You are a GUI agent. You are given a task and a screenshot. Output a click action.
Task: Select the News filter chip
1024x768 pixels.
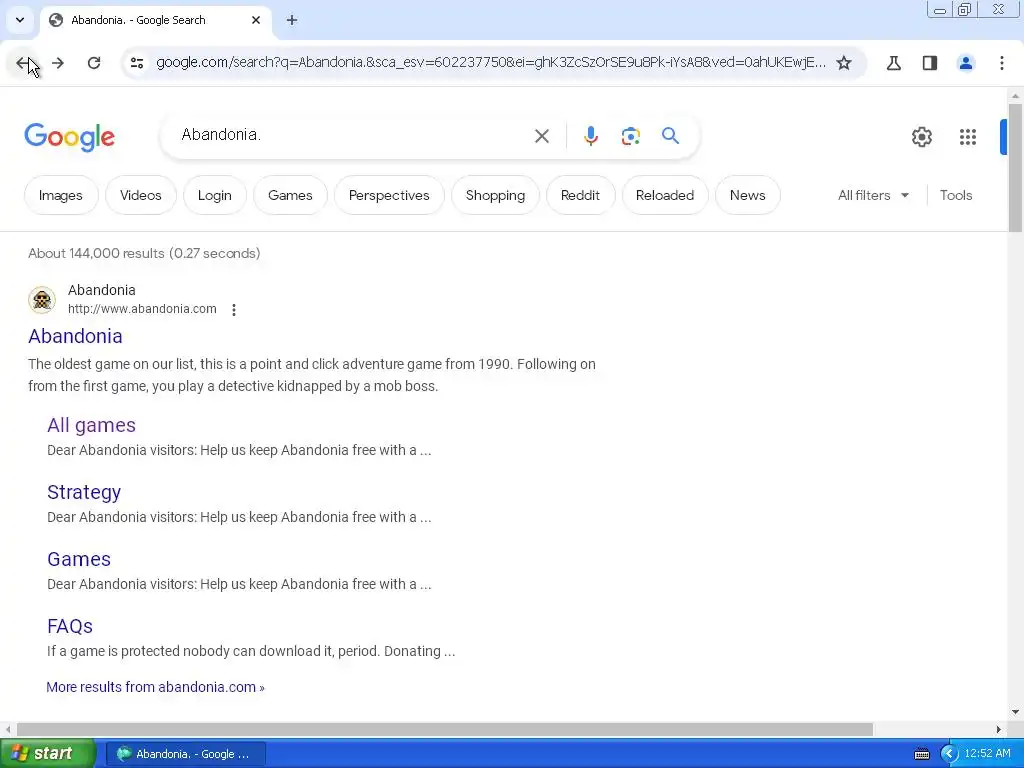point(747,195)
